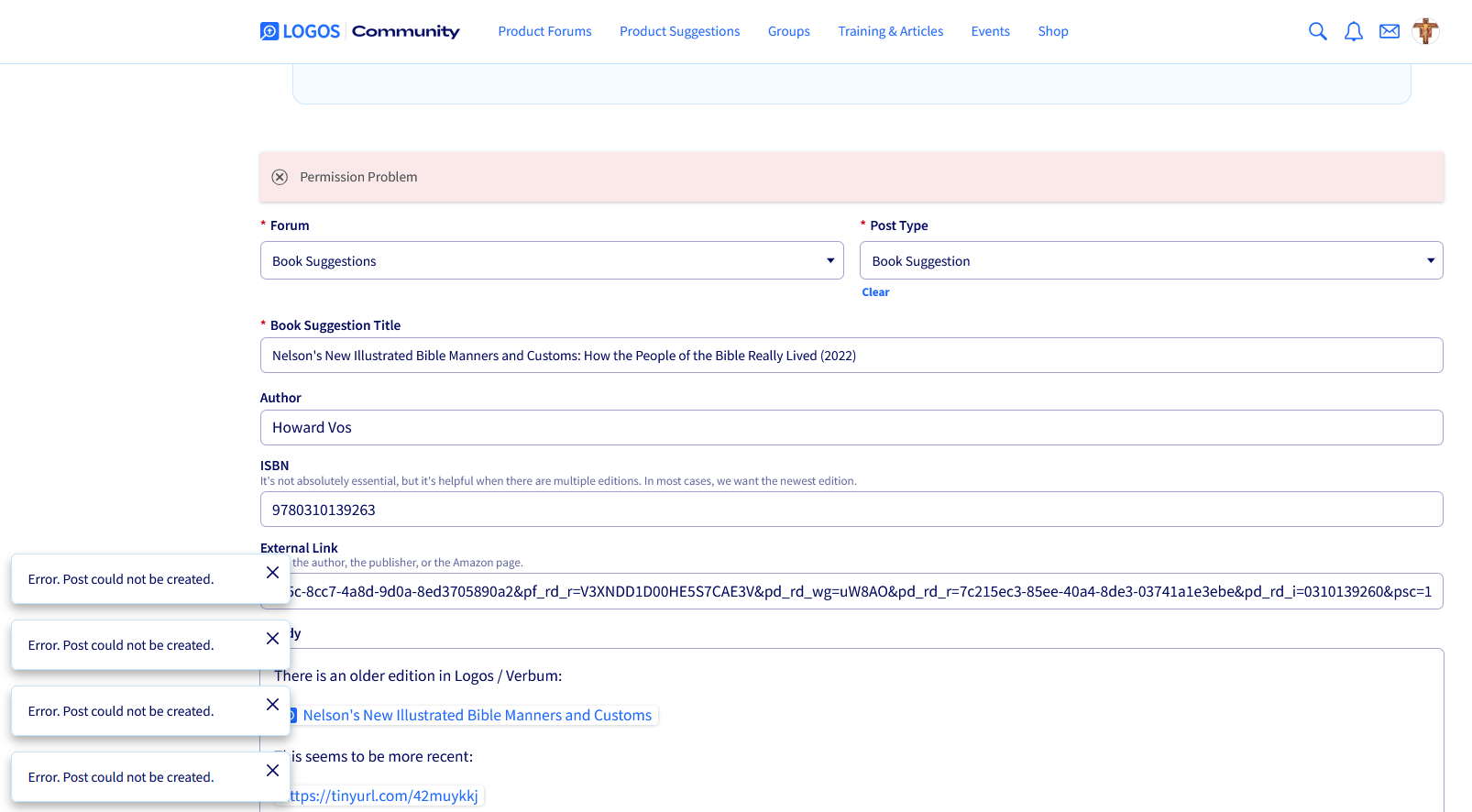The image size is (1472, 812).
Task: Click into the Author field
Action: [851, 427]
